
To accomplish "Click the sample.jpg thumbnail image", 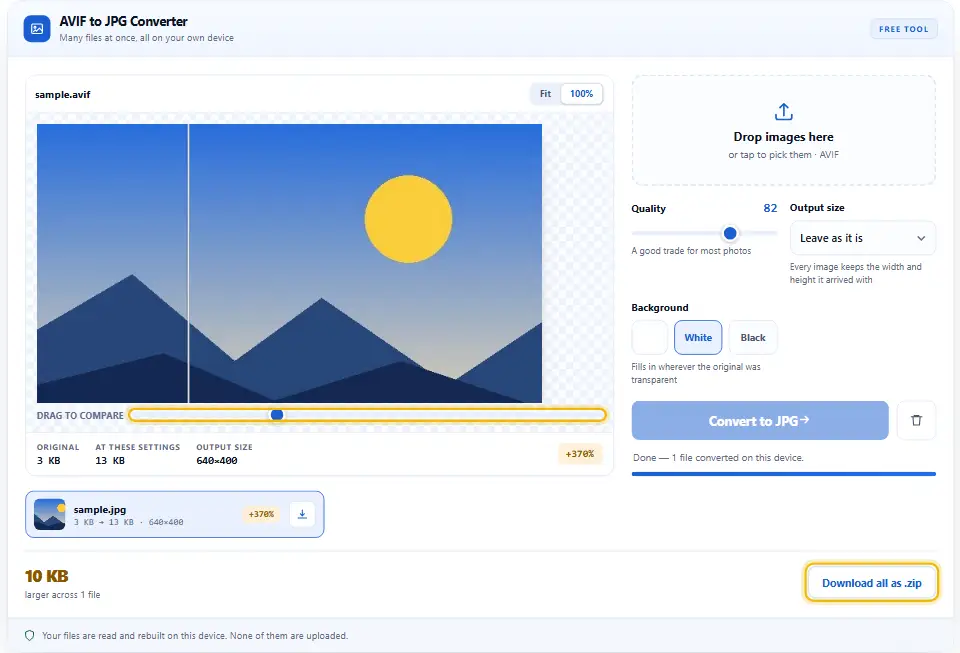I will pos(50,514).
